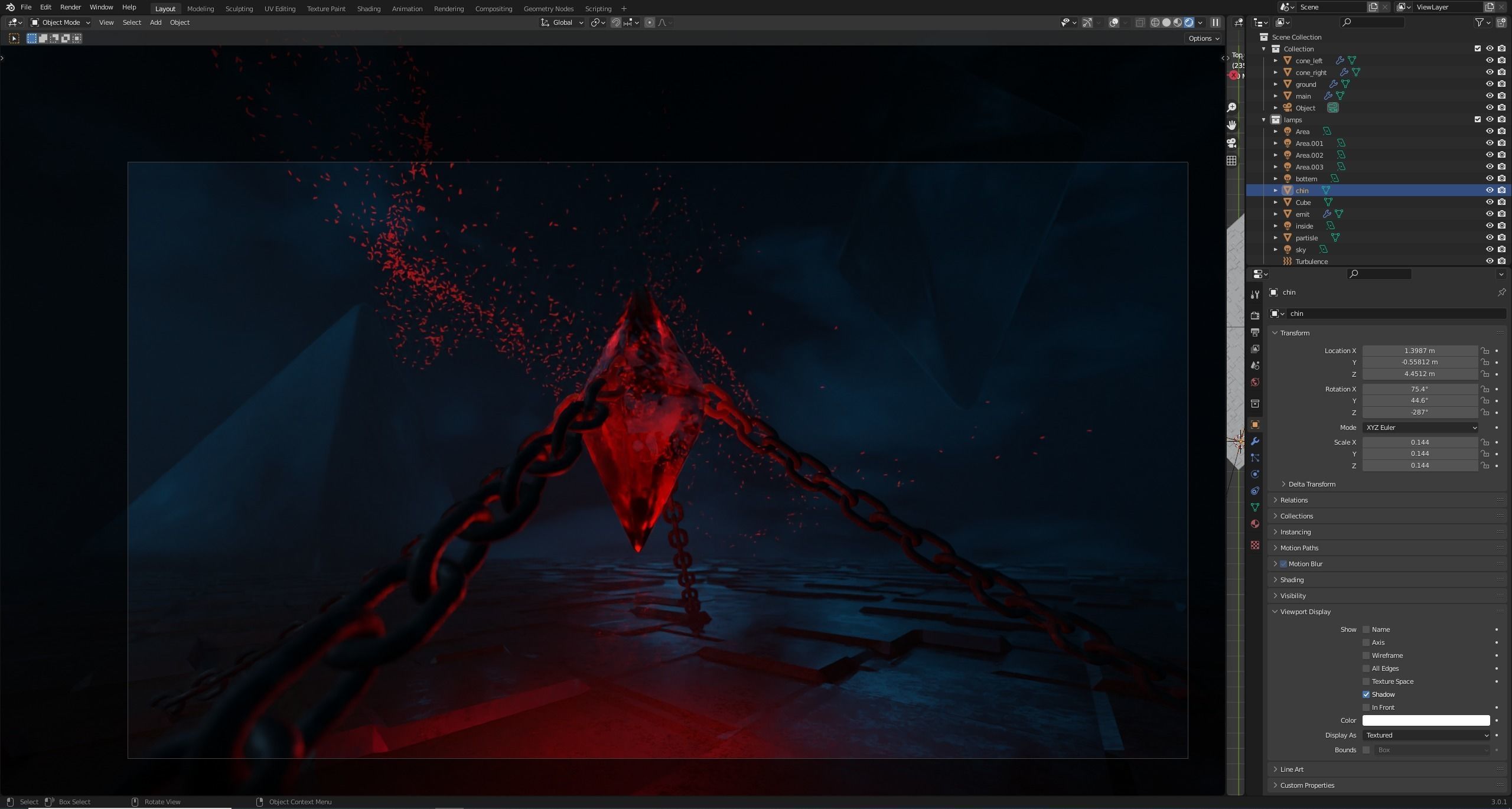This screenshot has width=1512, height=809.
Task: Click the viewport display Color swatch
Action: pos(1426,720)
